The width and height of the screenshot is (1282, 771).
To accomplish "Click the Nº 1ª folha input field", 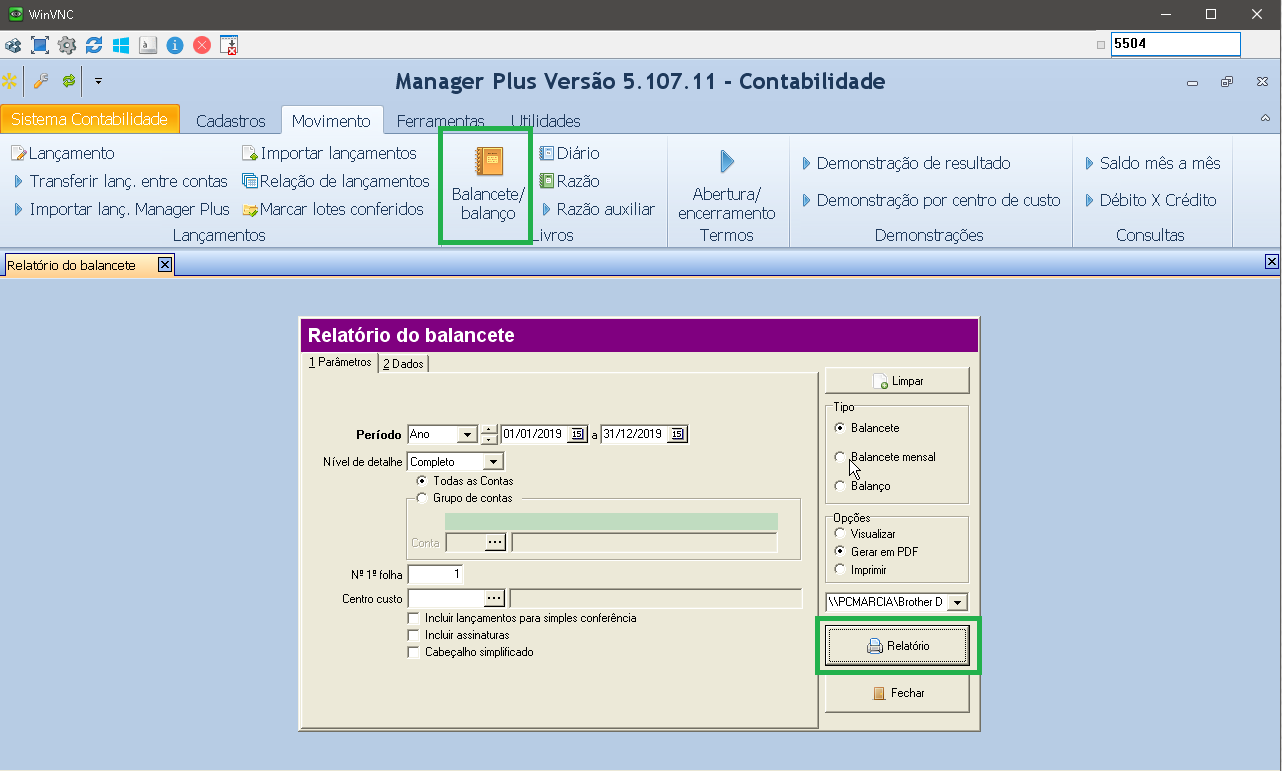I will click(435, 574).
